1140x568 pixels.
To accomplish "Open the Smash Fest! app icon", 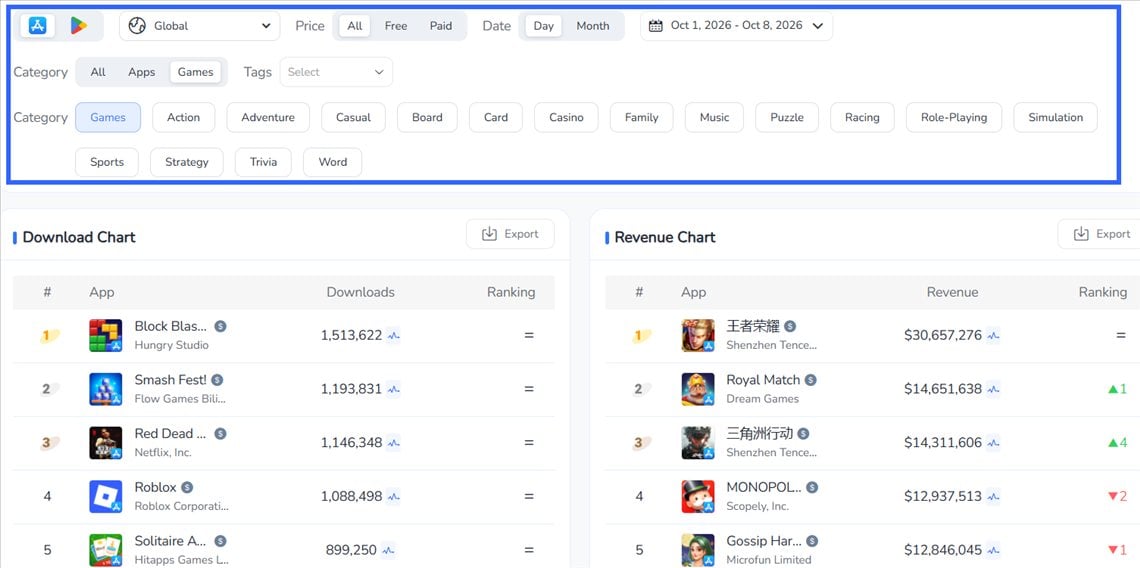I will (x=105, y=389).
